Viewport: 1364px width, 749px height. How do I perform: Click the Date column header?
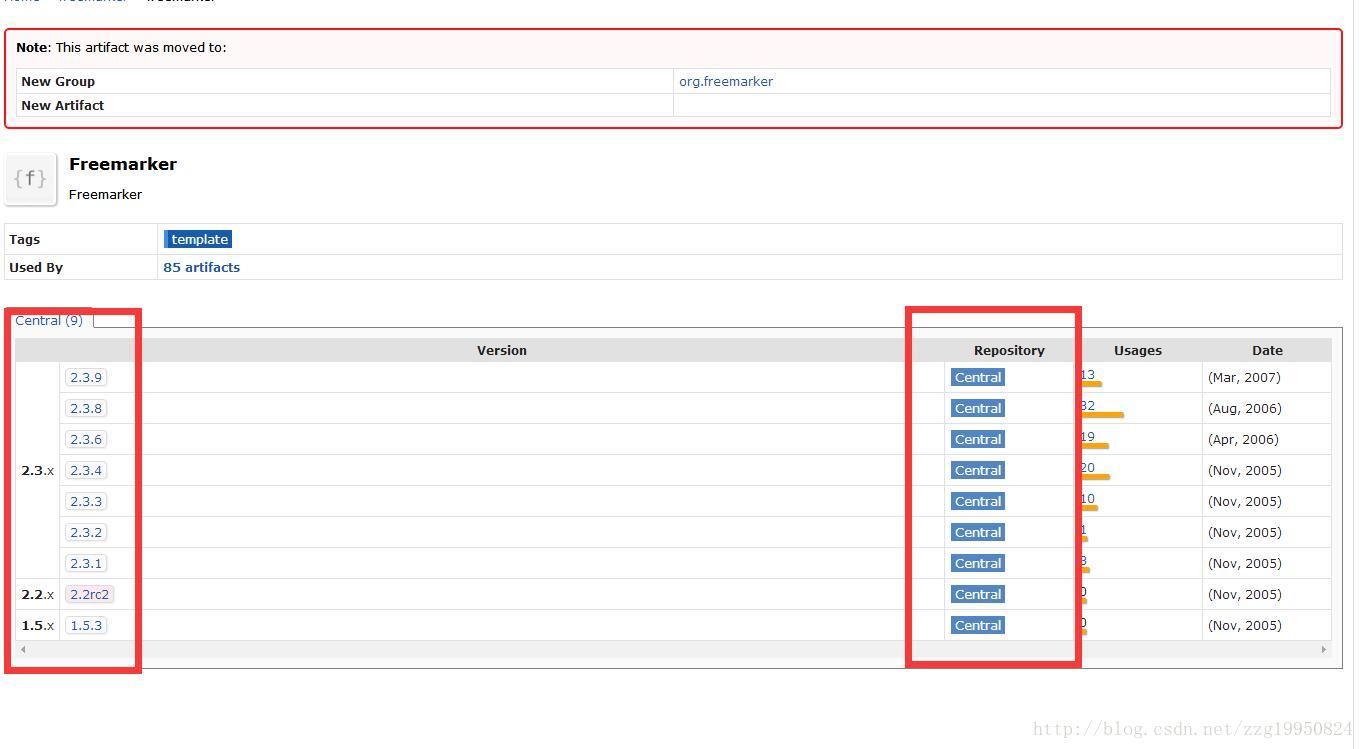(x=1267, y=350)
